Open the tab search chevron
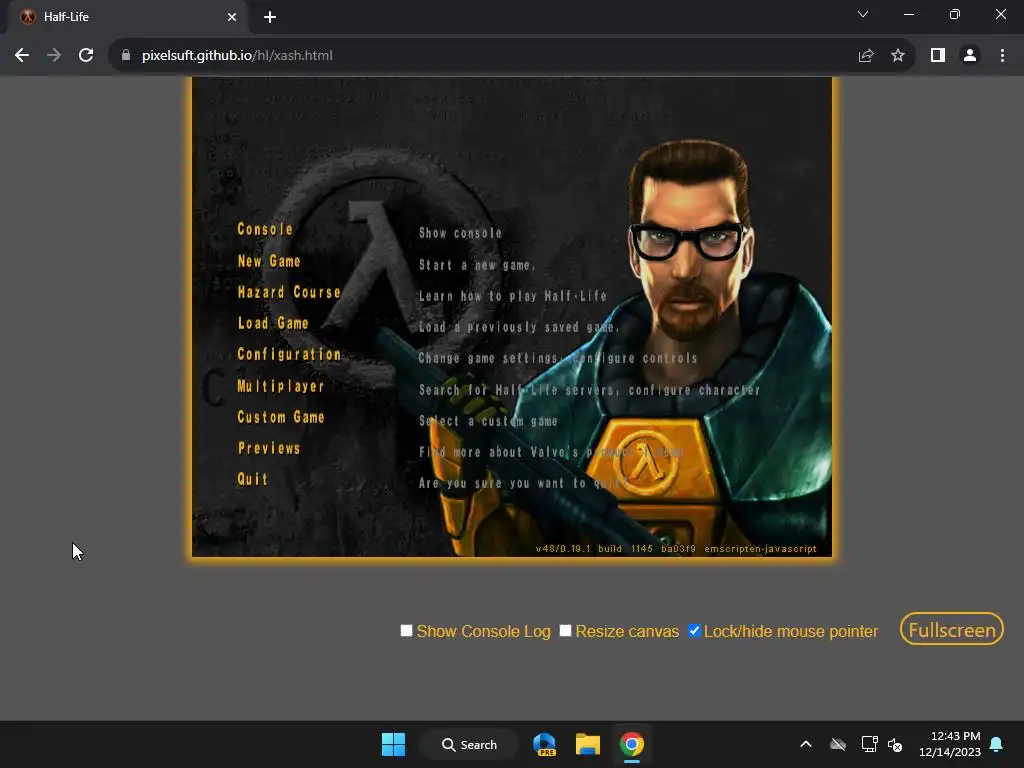This screenshot has width=1024, height=768. pos(863,14)
